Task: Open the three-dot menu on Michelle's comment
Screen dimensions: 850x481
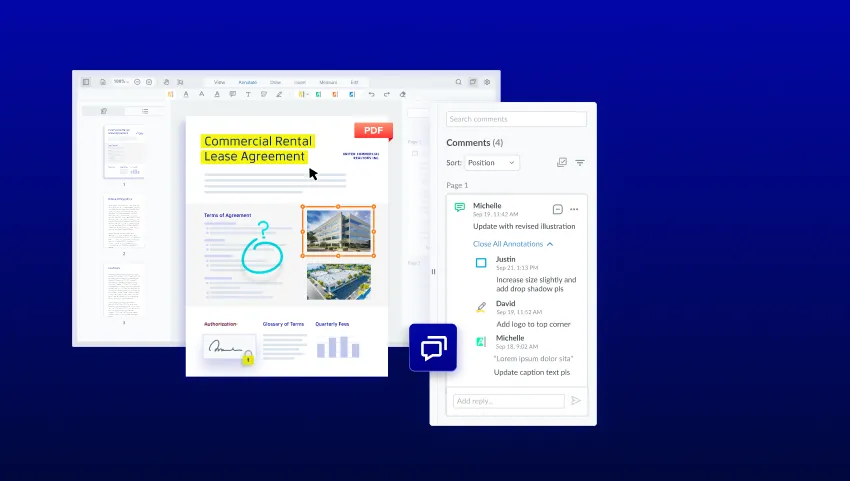Action: pyautogui.click(x=574, y=209)
